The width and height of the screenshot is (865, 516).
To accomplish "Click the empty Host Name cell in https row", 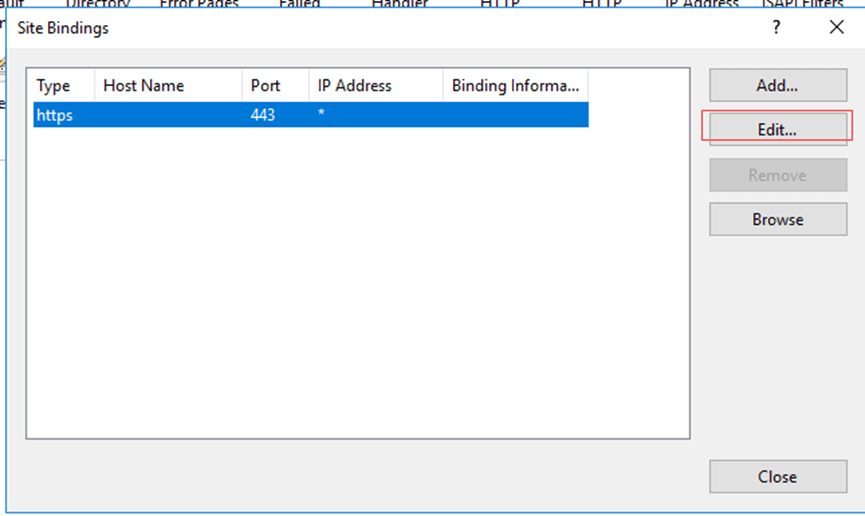I will (168, 115).
